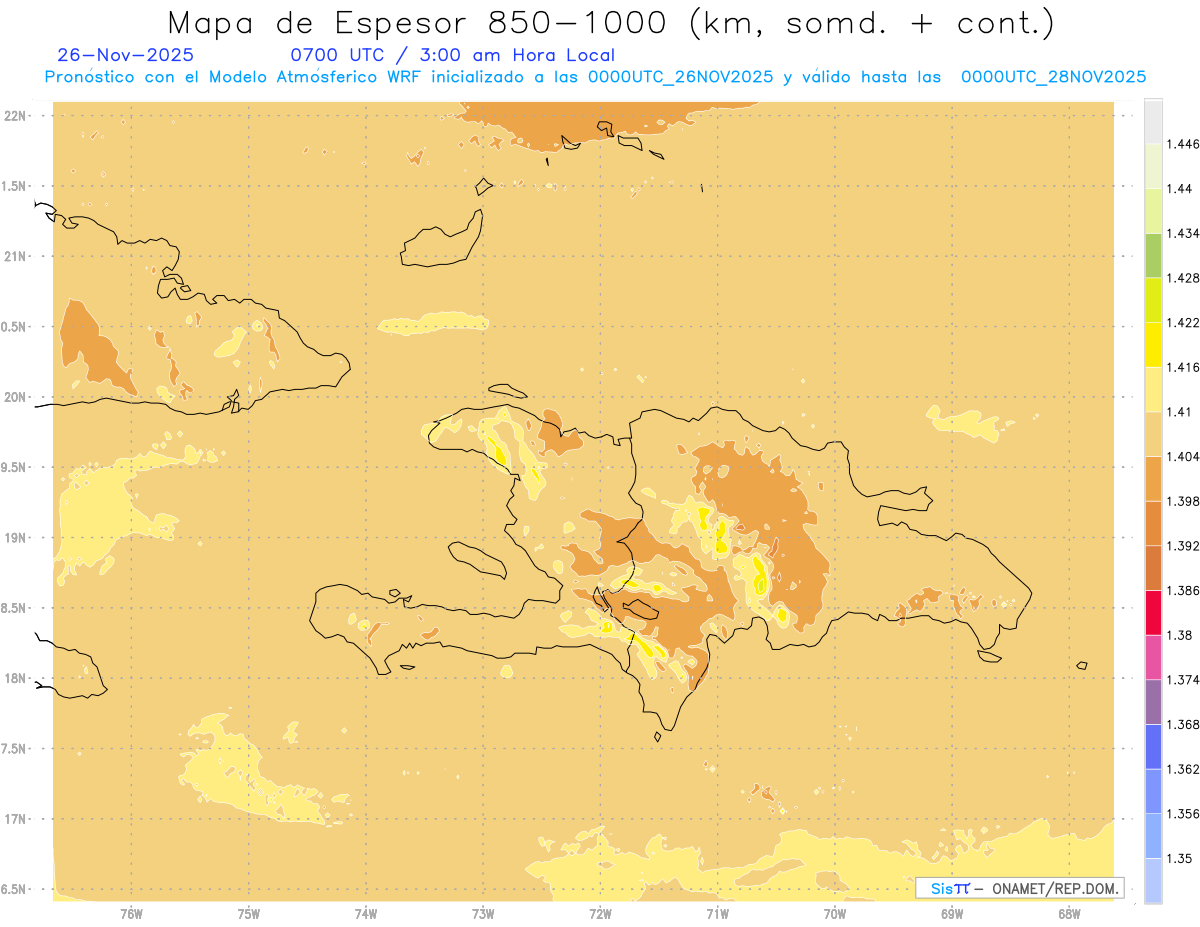Click the '1.422' colorbar value
The width and height of the screenshot is (1200, 927).
tap(1182, 322)
